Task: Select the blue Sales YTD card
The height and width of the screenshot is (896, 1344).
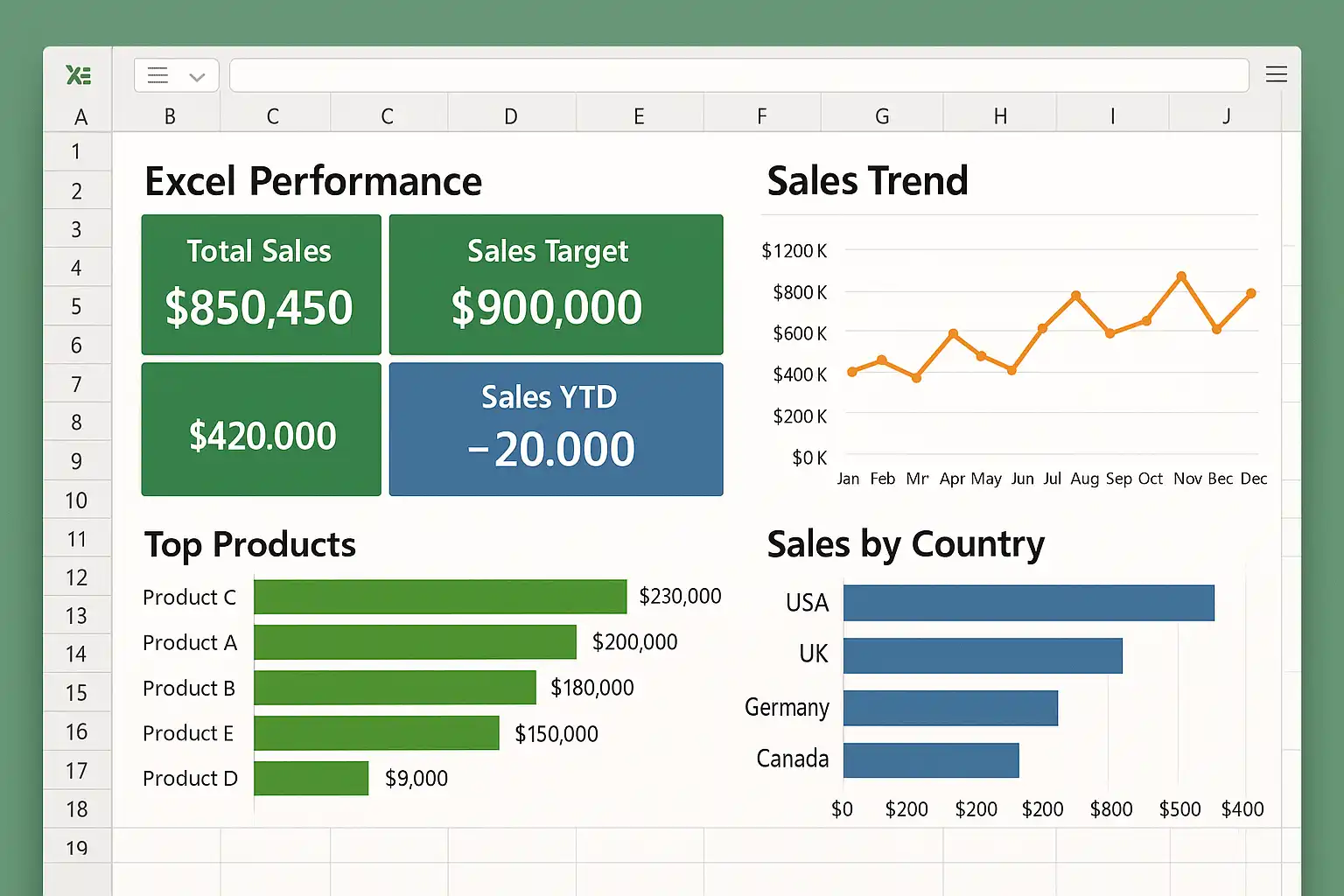Action: coord(556,429)
